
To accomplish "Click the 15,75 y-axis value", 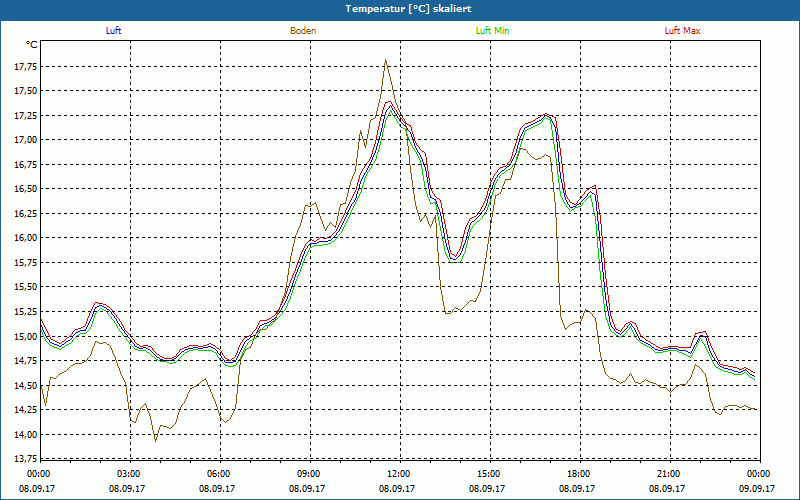I will click(x=26, y=263).
